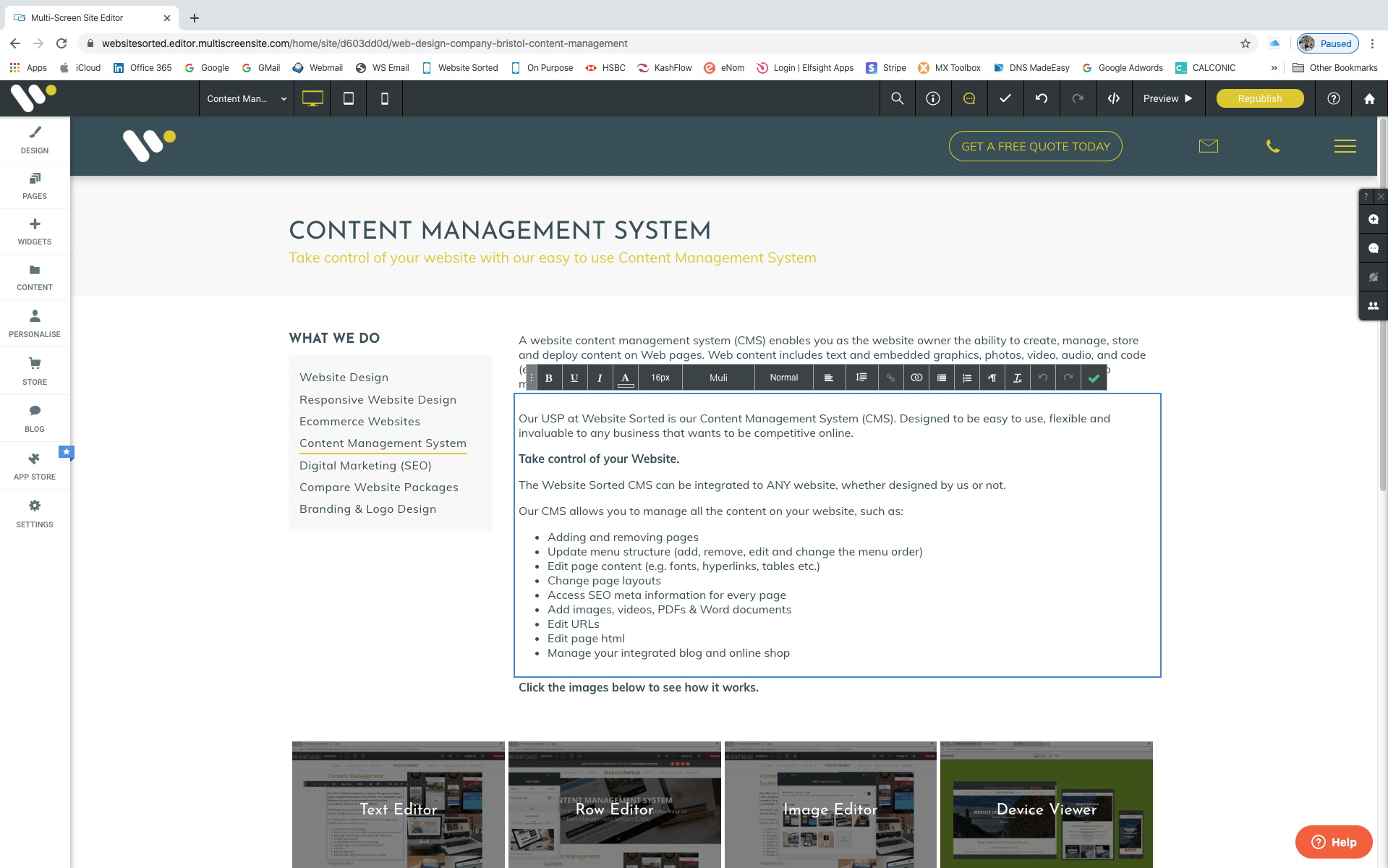Switch to tablet device view
This screenshot has height=868, width=1388.
(x=348, y=98)
